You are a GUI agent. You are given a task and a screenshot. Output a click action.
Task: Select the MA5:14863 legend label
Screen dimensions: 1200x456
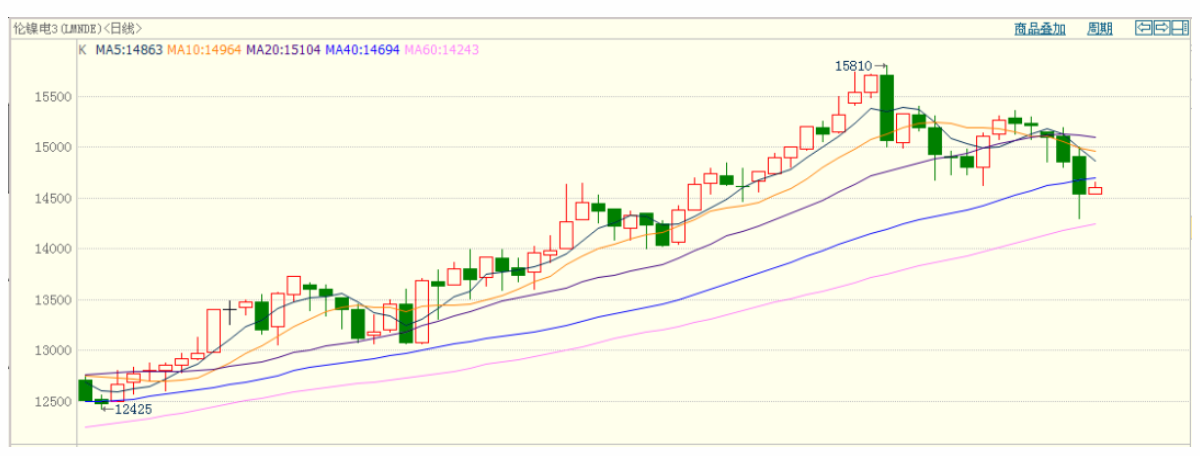(x=128, y=49)
